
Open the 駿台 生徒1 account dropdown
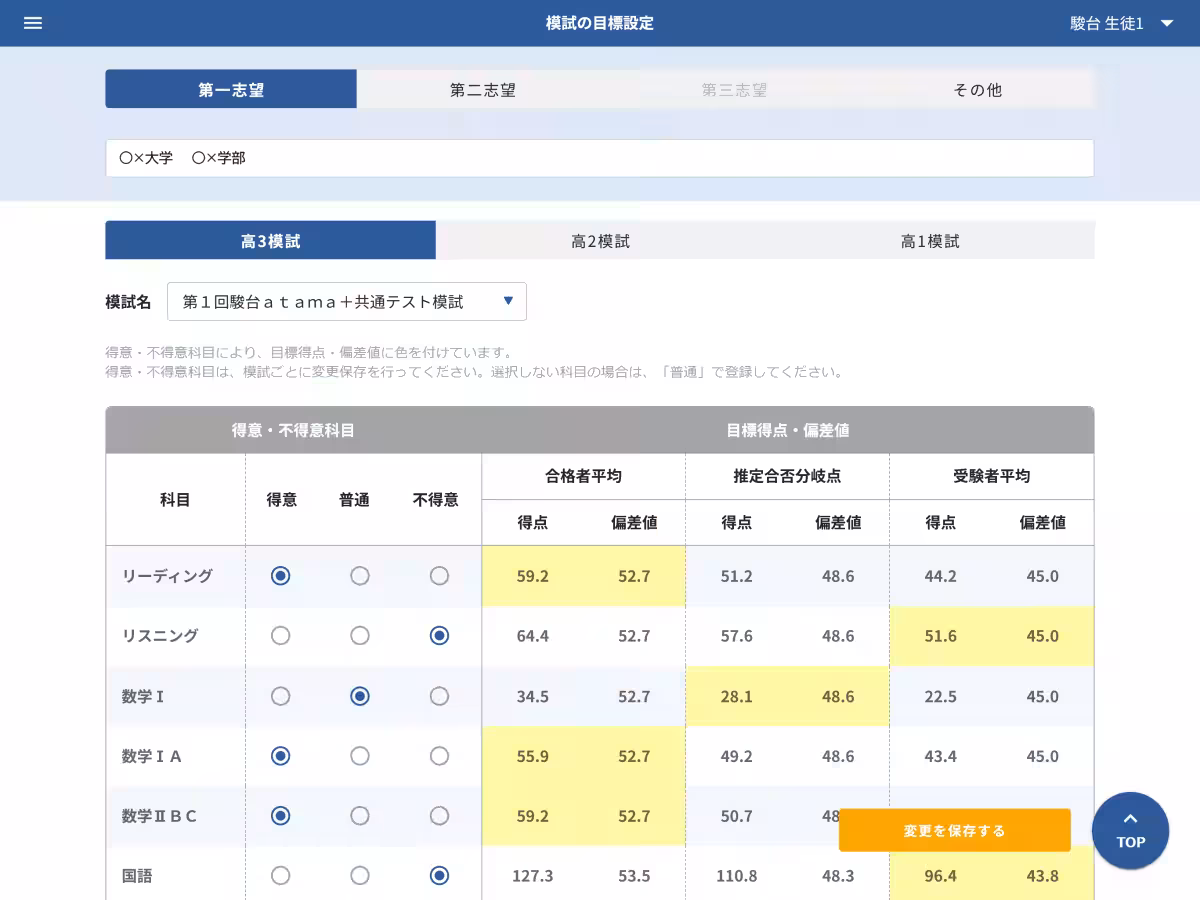coord(1120,22)
